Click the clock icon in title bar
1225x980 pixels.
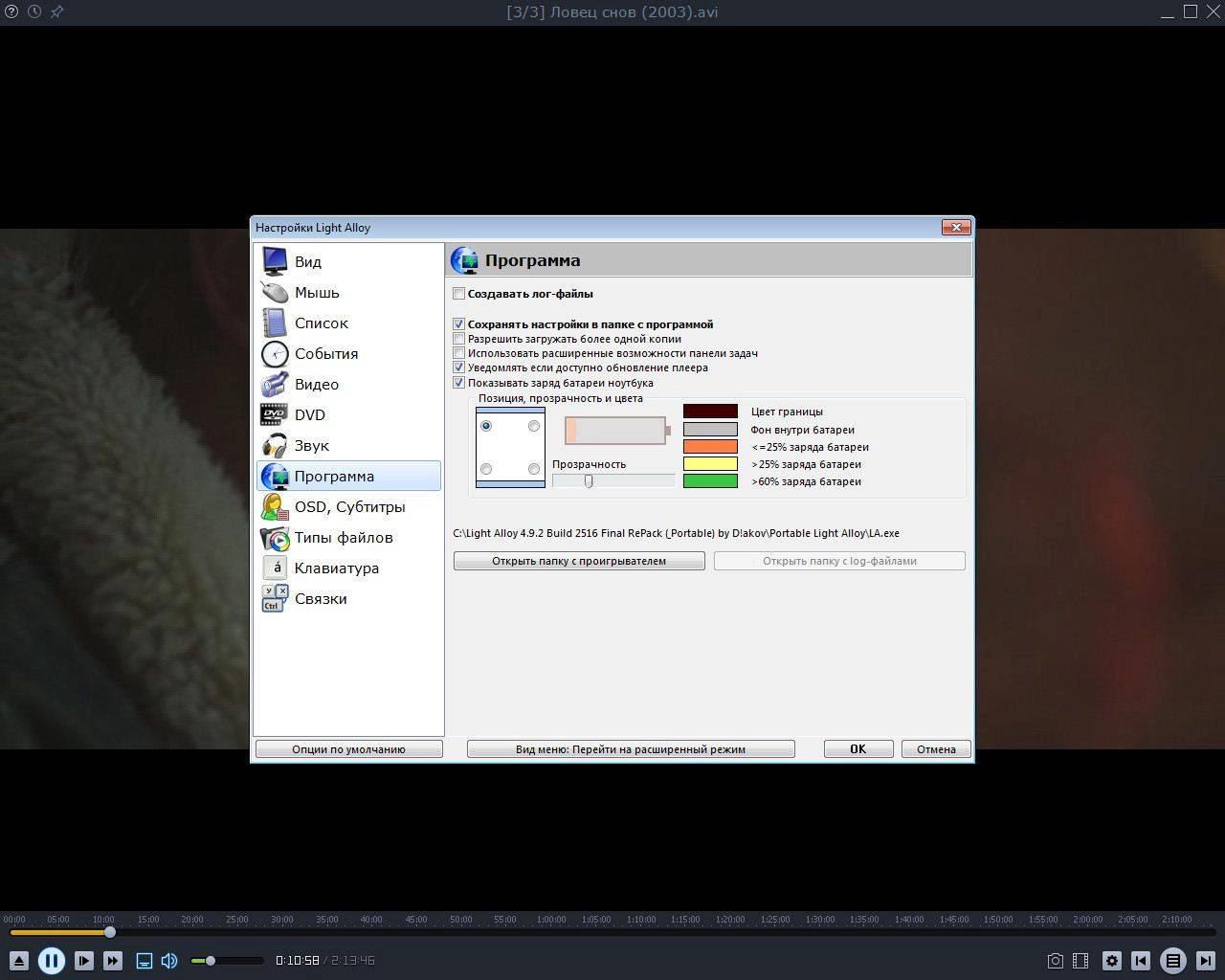(34, 11)
